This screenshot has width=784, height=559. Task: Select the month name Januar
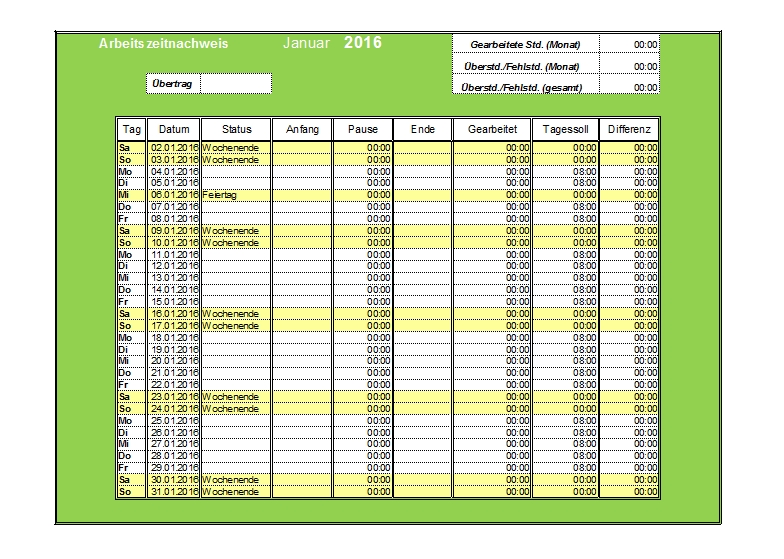tap(306, 43)
